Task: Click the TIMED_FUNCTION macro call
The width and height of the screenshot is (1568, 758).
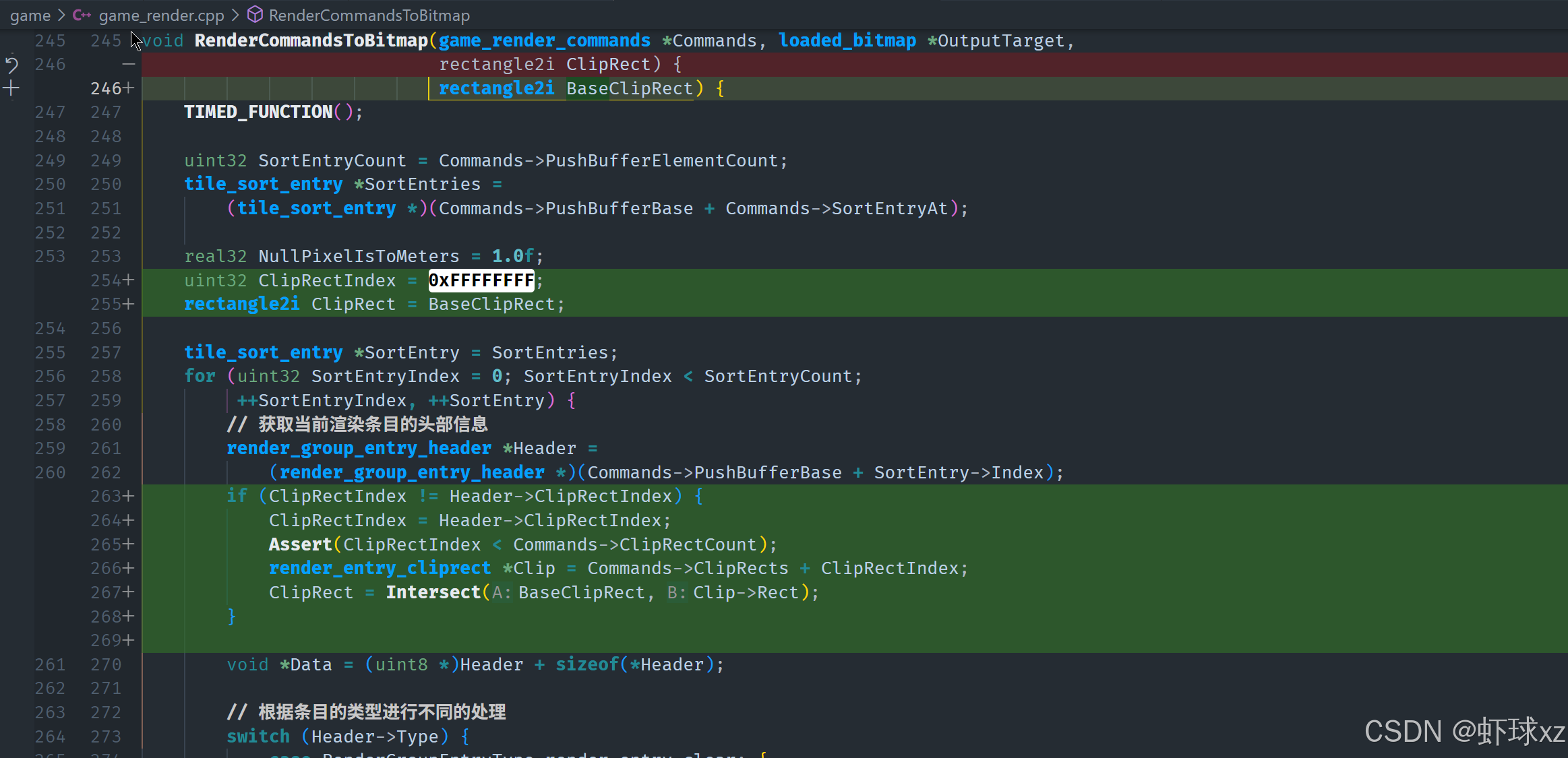Action: tap(258, 113)
